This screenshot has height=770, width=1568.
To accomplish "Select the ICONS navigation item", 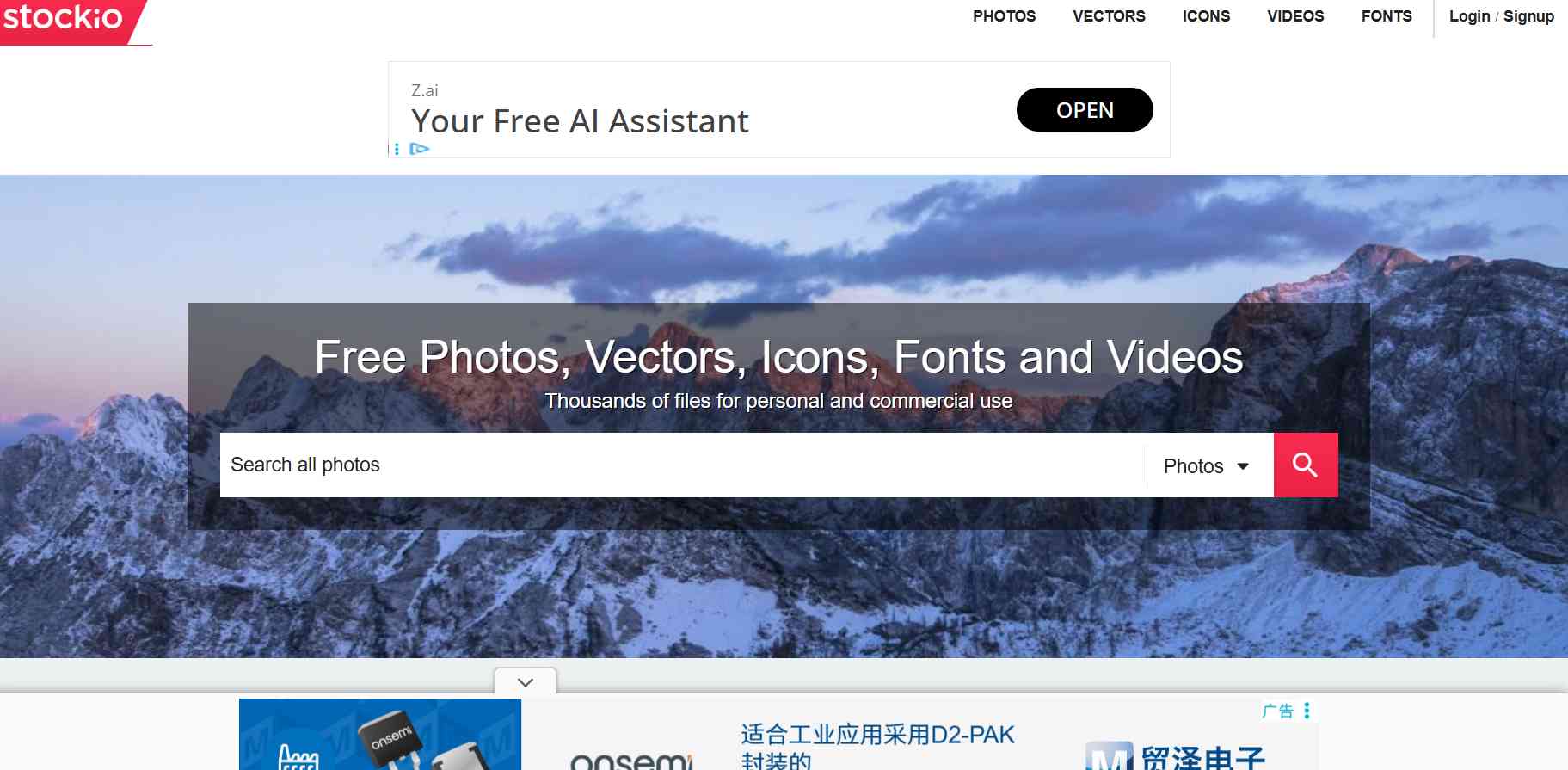I will point(1206,16).
